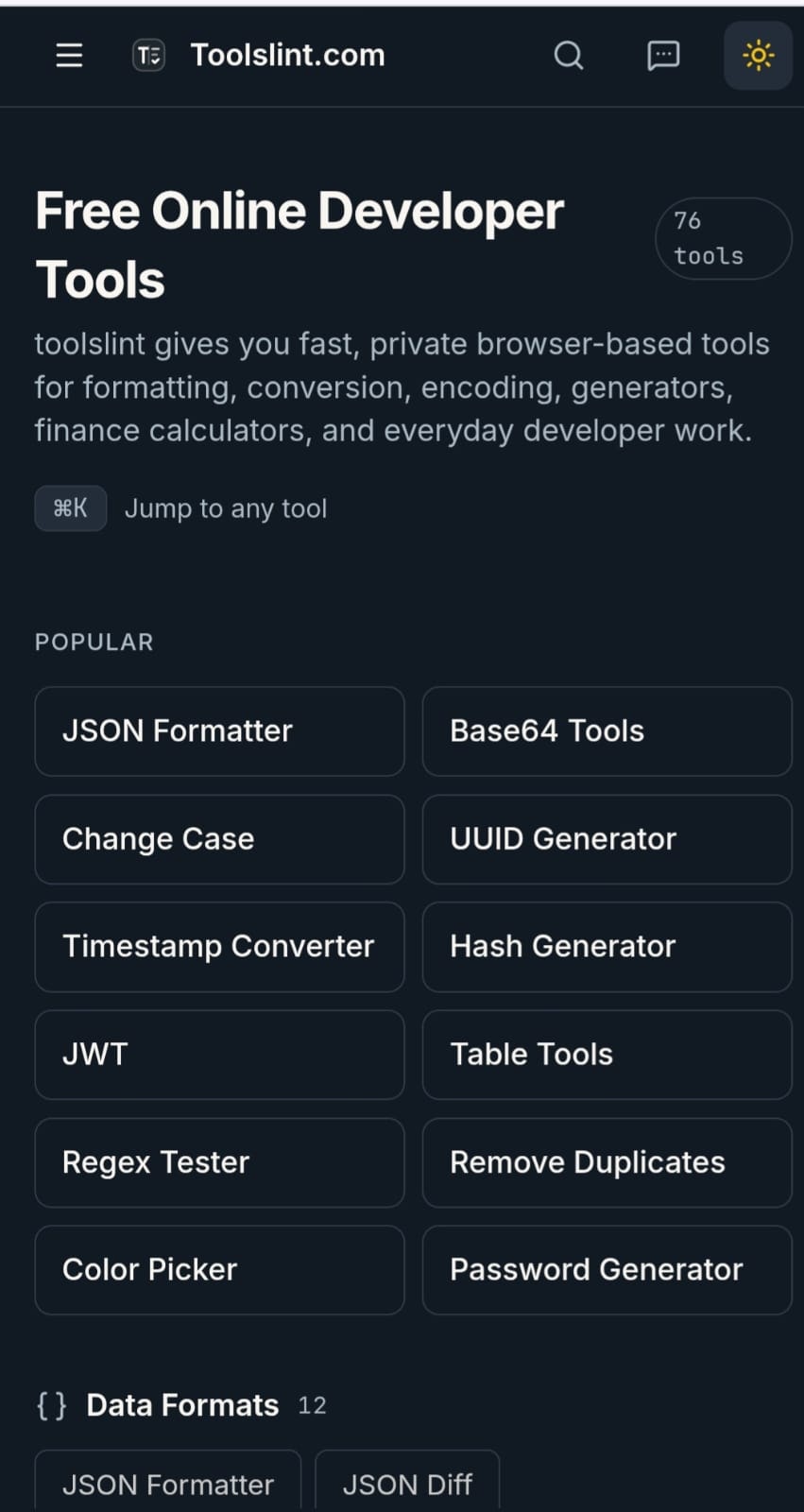The image size is (804, 1512).
Task: Open the Base64 Tools card
Action: coord(607,731)
